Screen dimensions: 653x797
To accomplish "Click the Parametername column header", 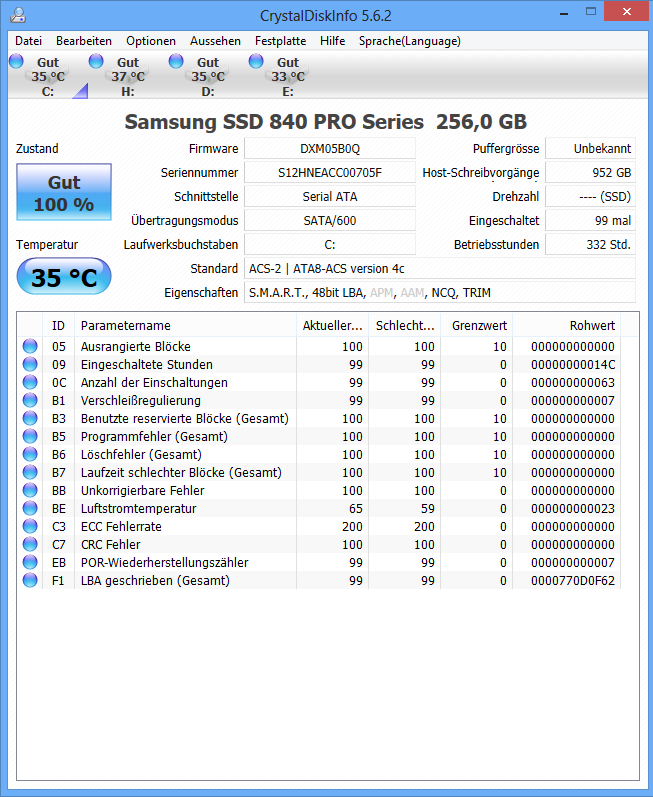I will click(x=185, y=325).
